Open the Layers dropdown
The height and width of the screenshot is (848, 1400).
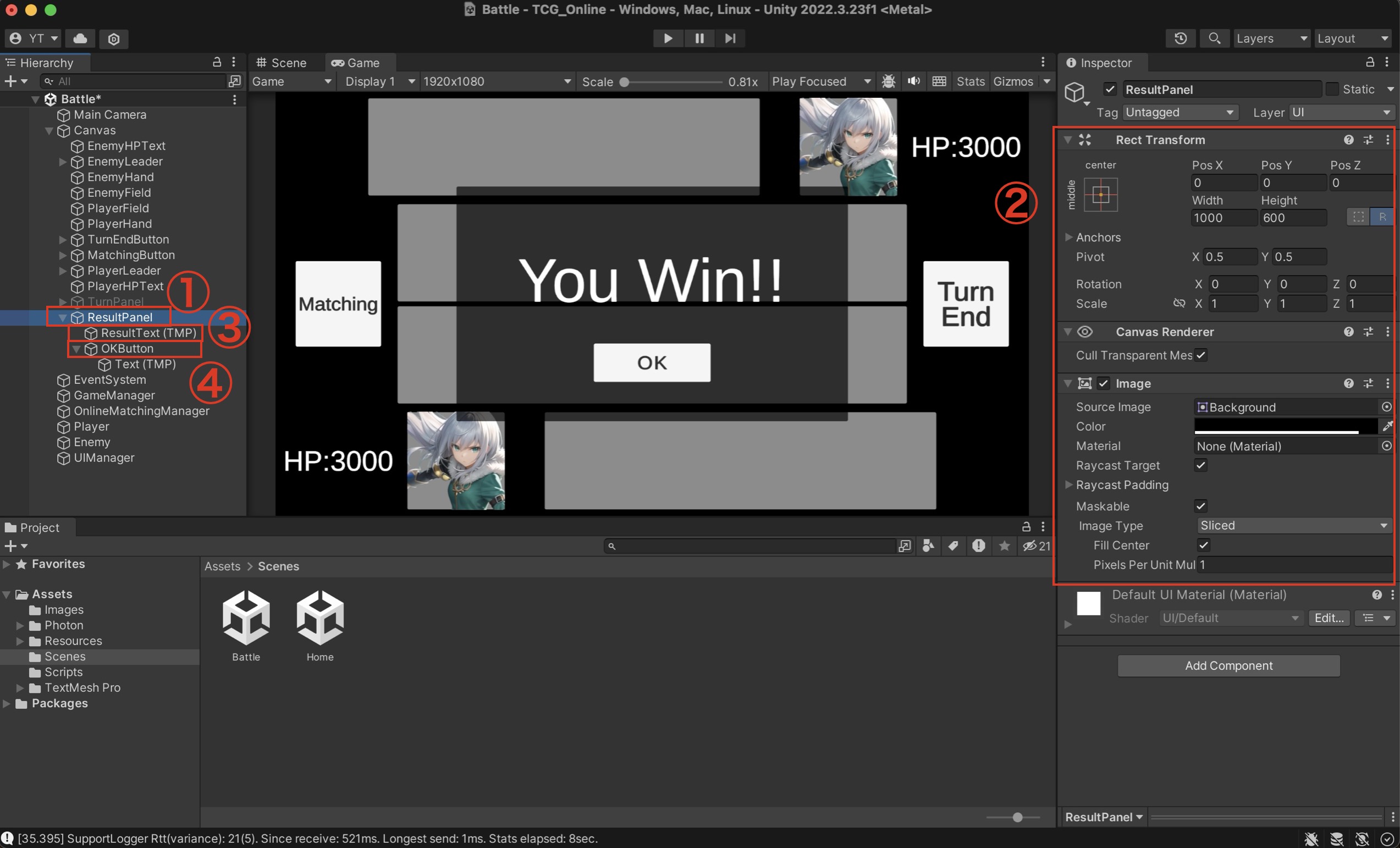(1271, 38)
